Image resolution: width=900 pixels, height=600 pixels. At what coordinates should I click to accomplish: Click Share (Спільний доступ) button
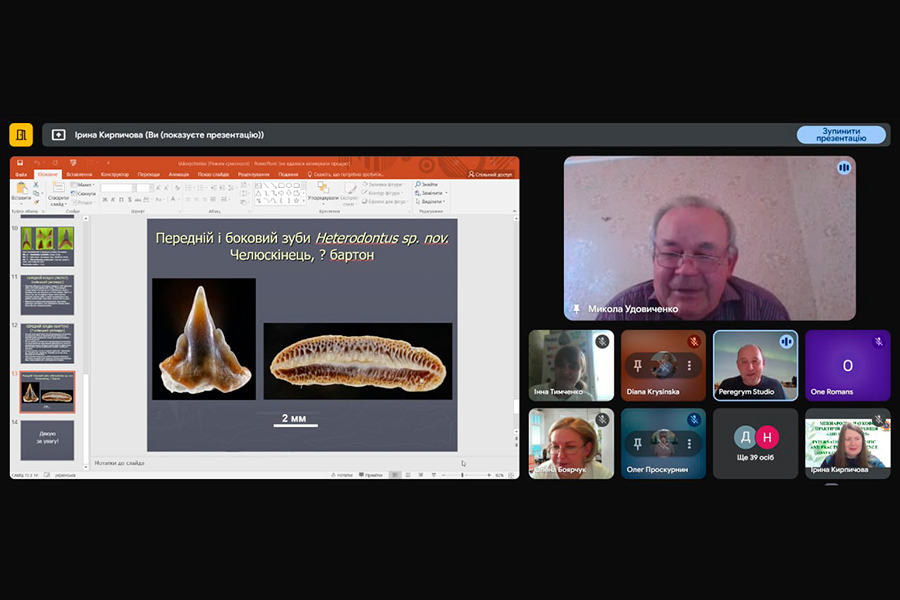pyautogui.click(x=490, y=174)
